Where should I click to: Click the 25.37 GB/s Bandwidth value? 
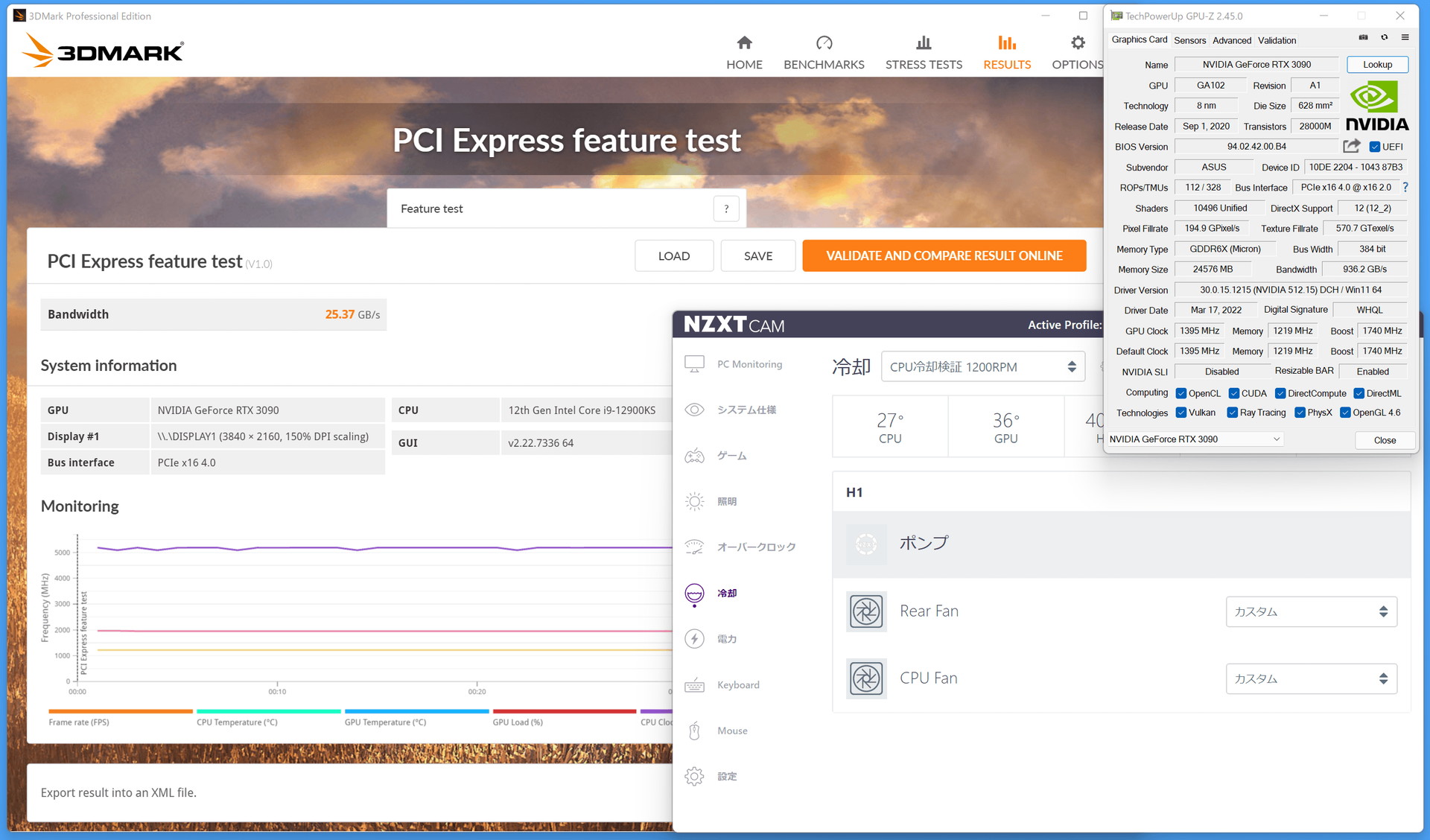coord(352,314)
